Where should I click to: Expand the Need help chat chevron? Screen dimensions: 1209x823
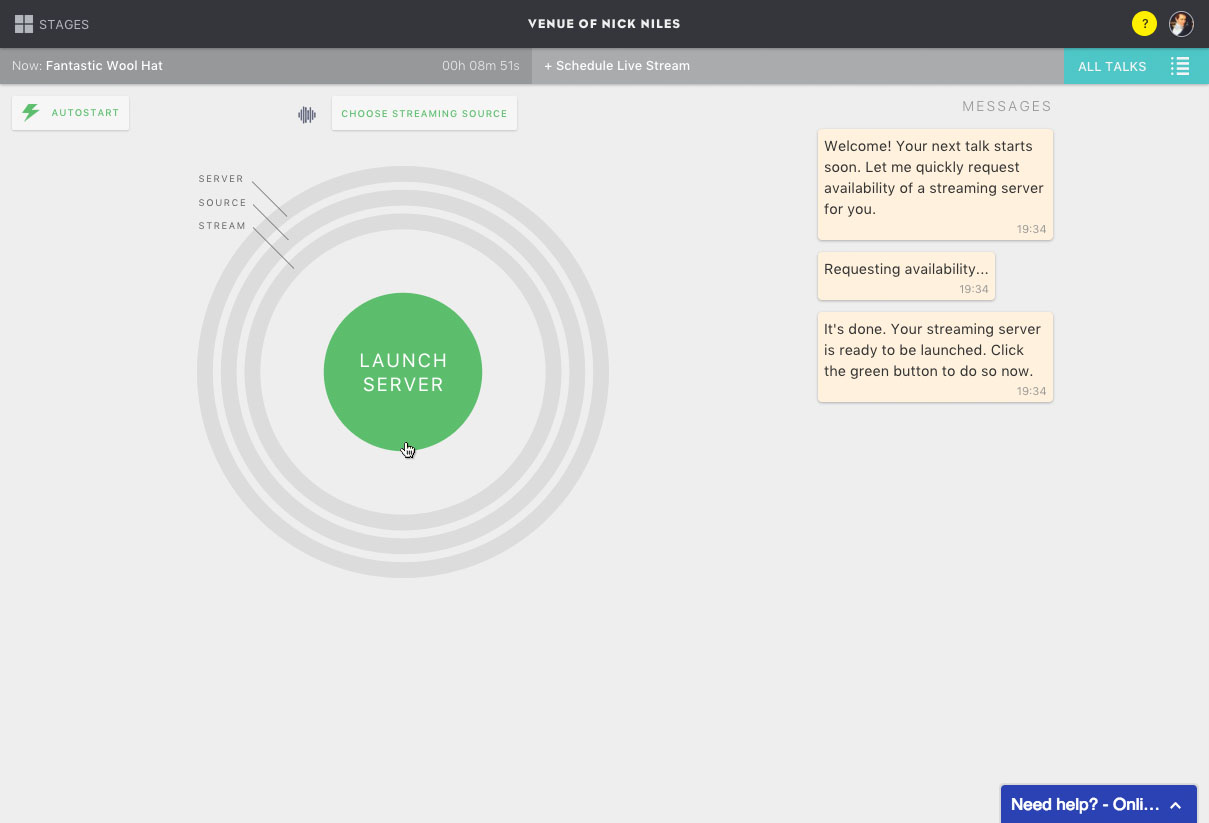coord(1176,805)
